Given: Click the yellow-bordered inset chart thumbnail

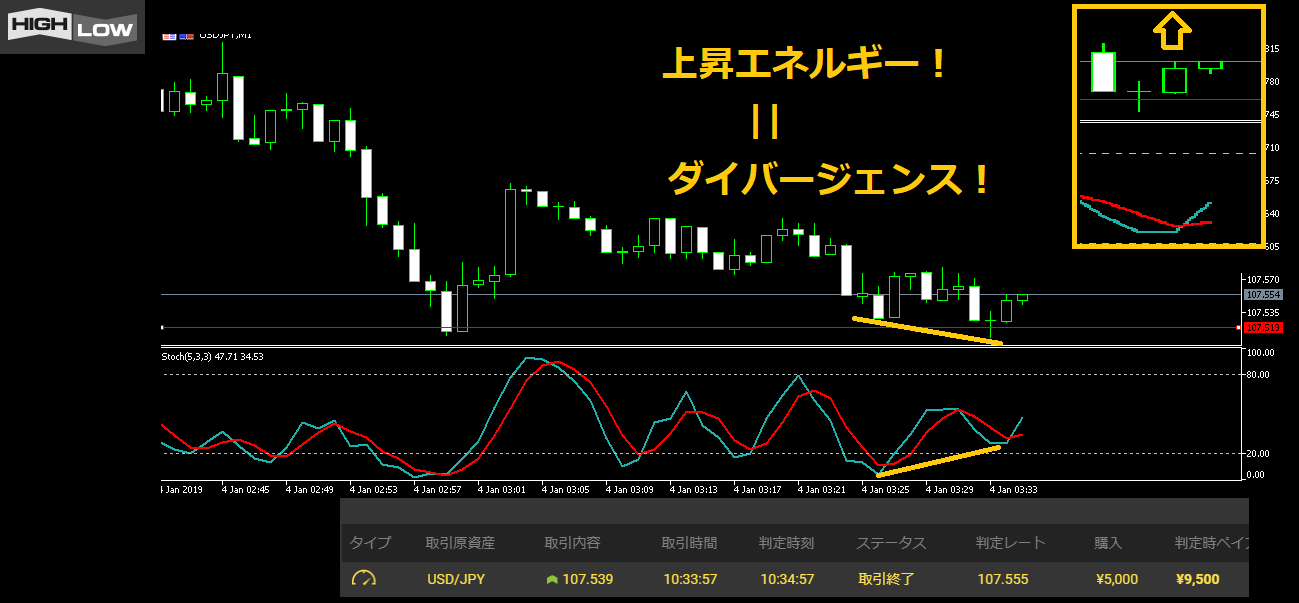Looking at the screenshot, I should [x=1169, y=125].
